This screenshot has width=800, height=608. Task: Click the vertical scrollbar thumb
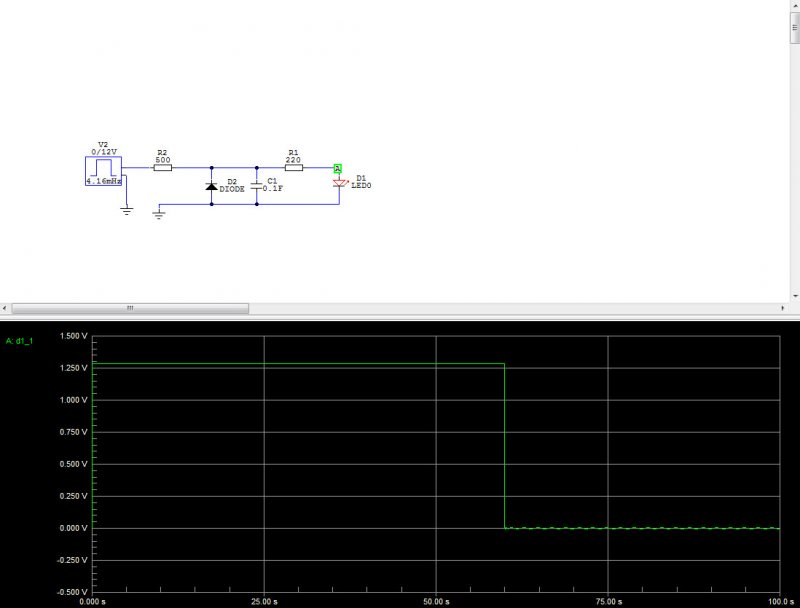(795, 28)
